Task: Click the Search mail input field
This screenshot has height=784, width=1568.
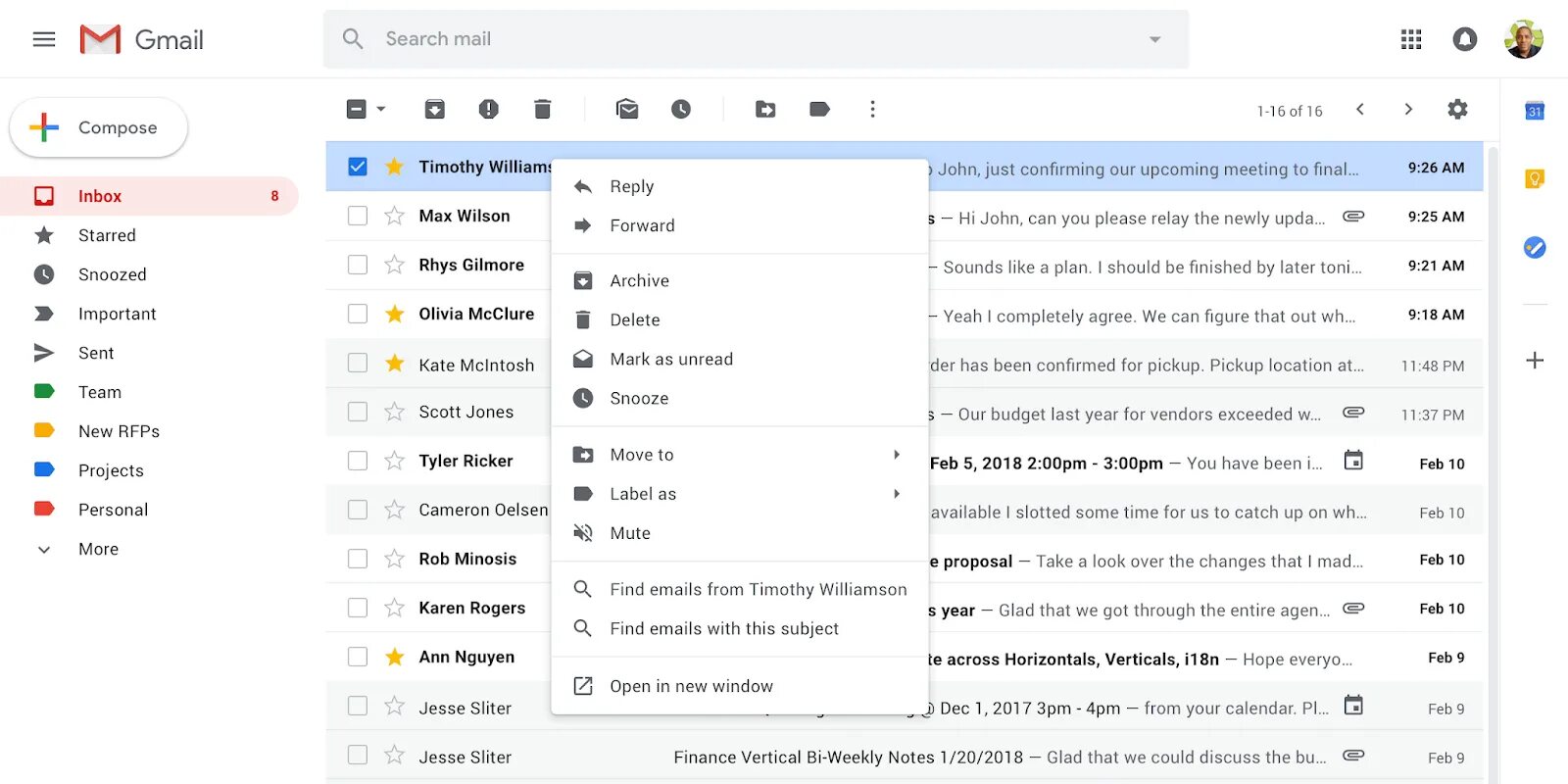Action: click(x=755, y=39)
